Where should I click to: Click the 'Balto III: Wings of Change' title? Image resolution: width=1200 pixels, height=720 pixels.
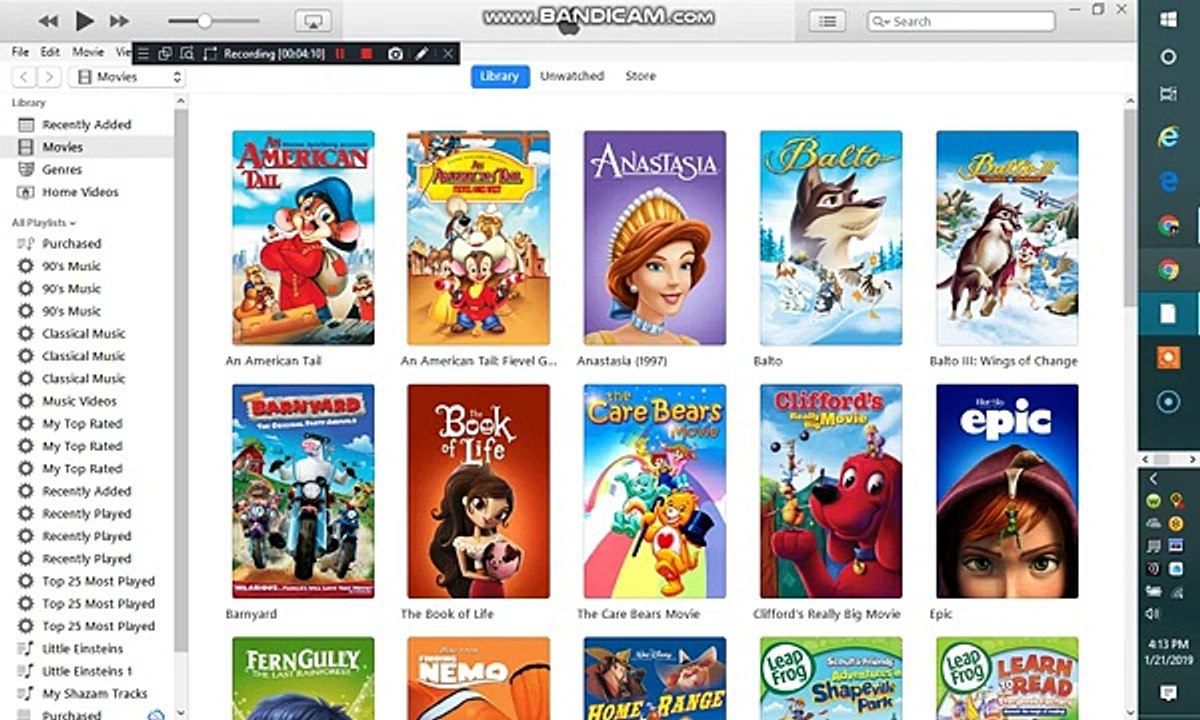[x=1003, y=361]
